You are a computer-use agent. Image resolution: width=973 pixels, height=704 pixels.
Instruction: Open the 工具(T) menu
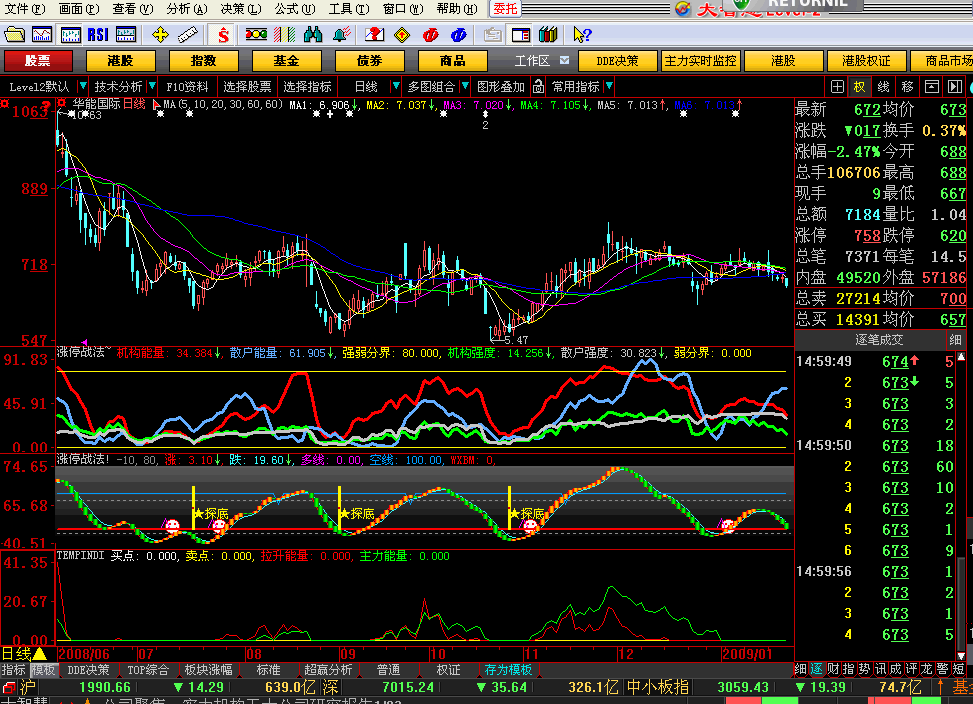point(349,9)
